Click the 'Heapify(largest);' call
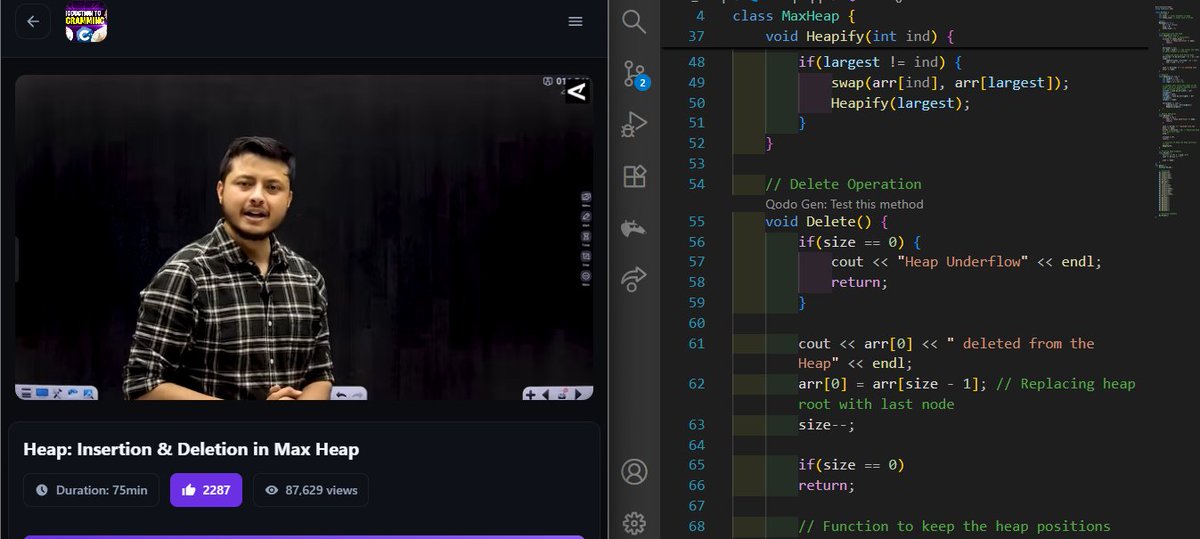 point(901,103)
